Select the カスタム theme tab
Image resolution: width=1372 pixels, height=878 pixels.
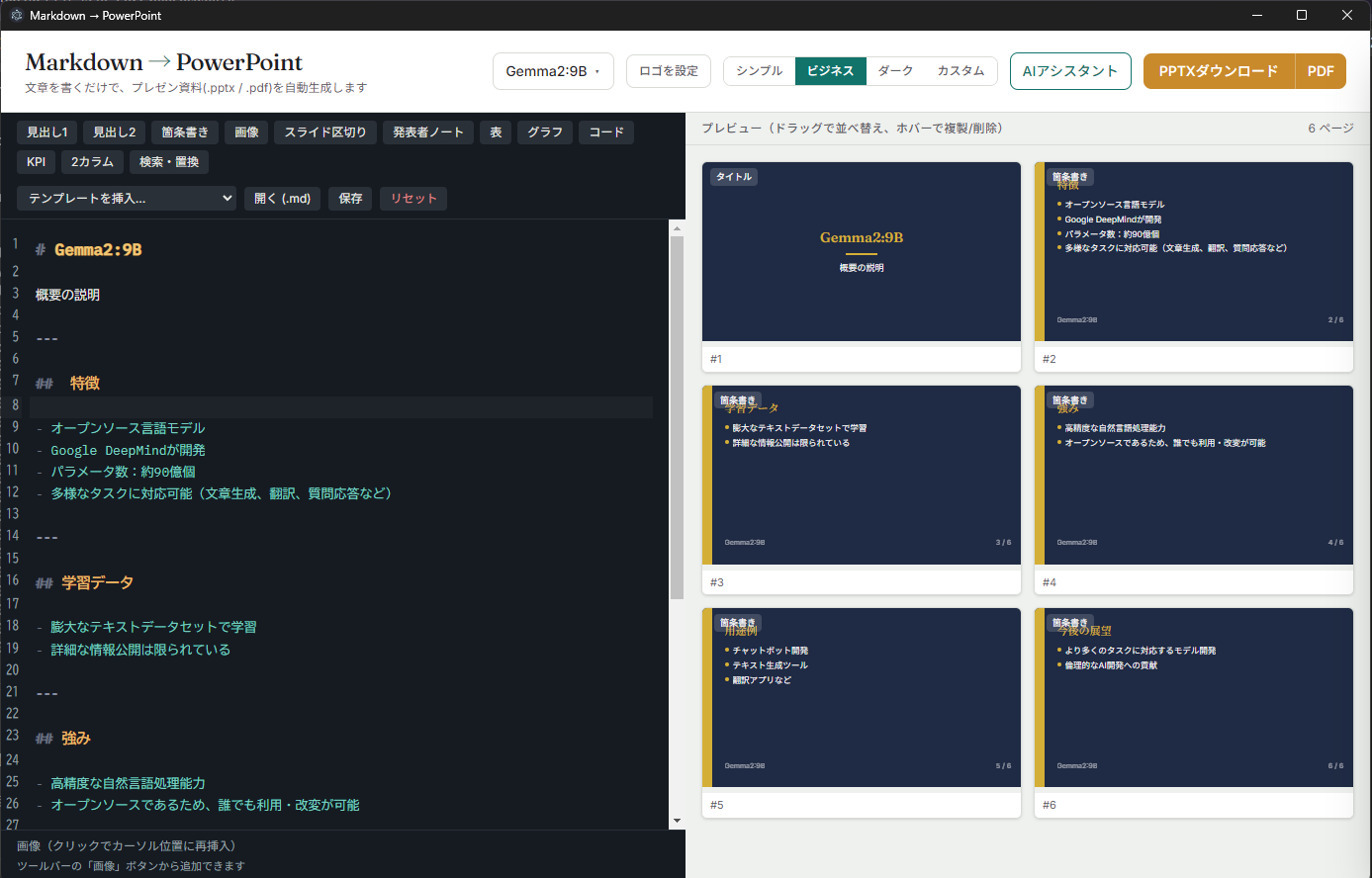point(961,71)
